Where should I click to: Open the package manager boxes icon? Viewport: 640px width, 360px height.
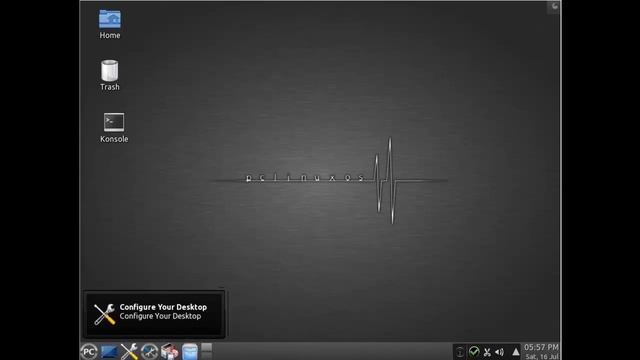click(169, 351)
